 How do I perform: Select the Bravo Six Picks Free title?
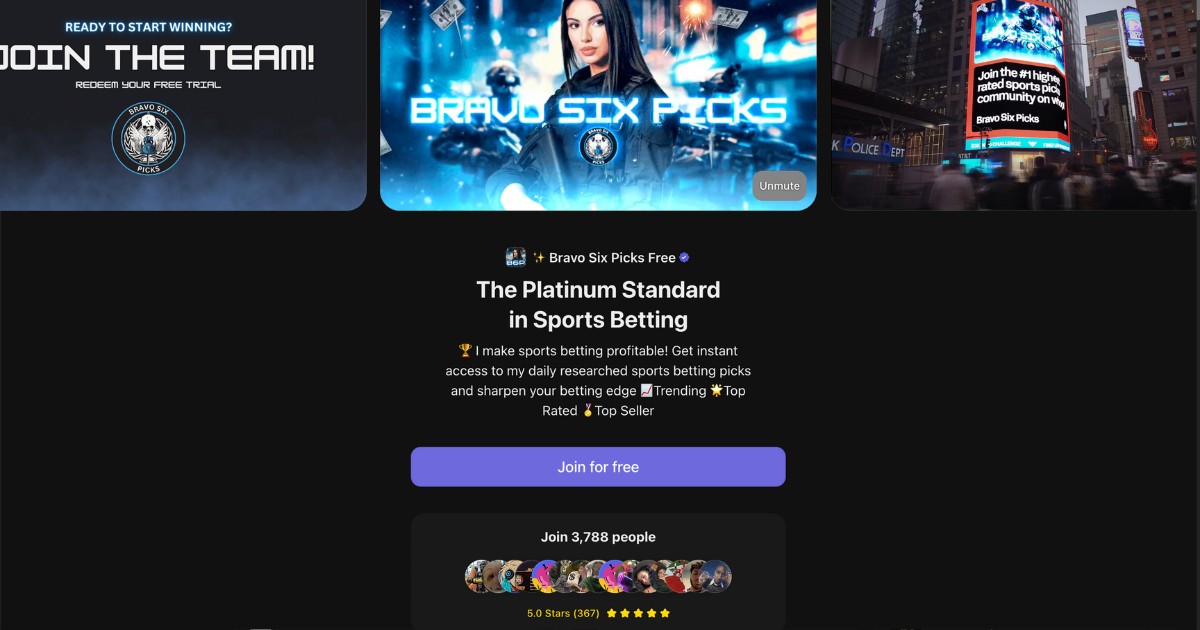[612, 257]
